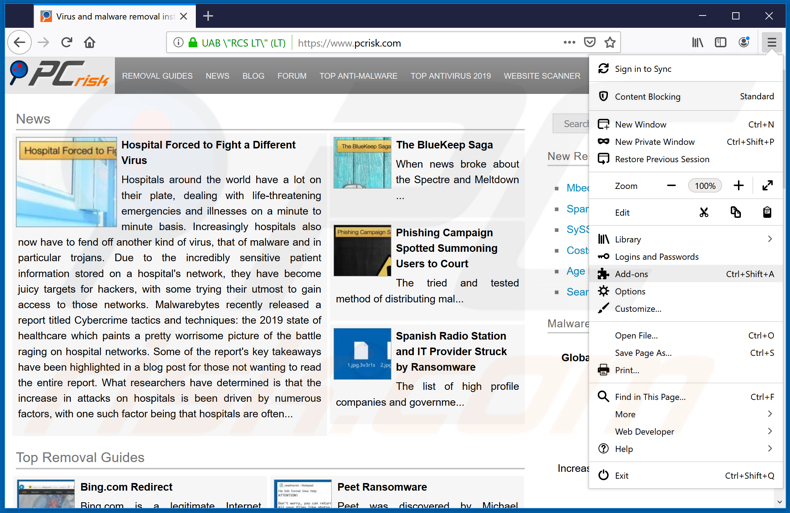Expand the More submenu
Viewport: 790px width, 513px height.
click(x=685, y=415)
